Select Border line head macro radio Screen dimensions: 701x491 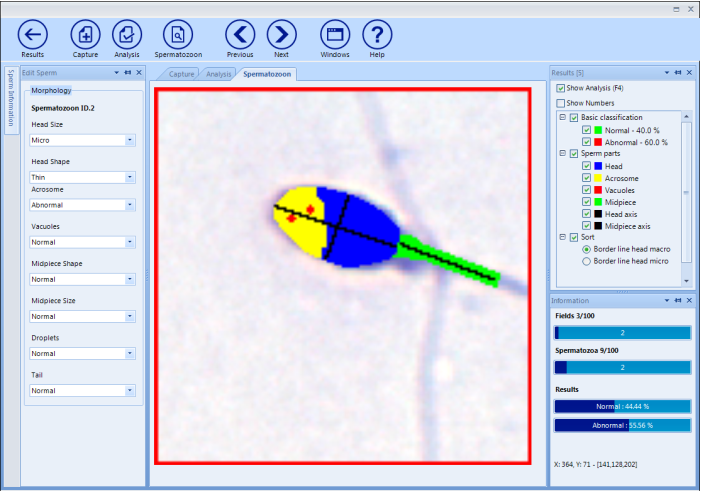pyautogui.click(x=587, y=249)
